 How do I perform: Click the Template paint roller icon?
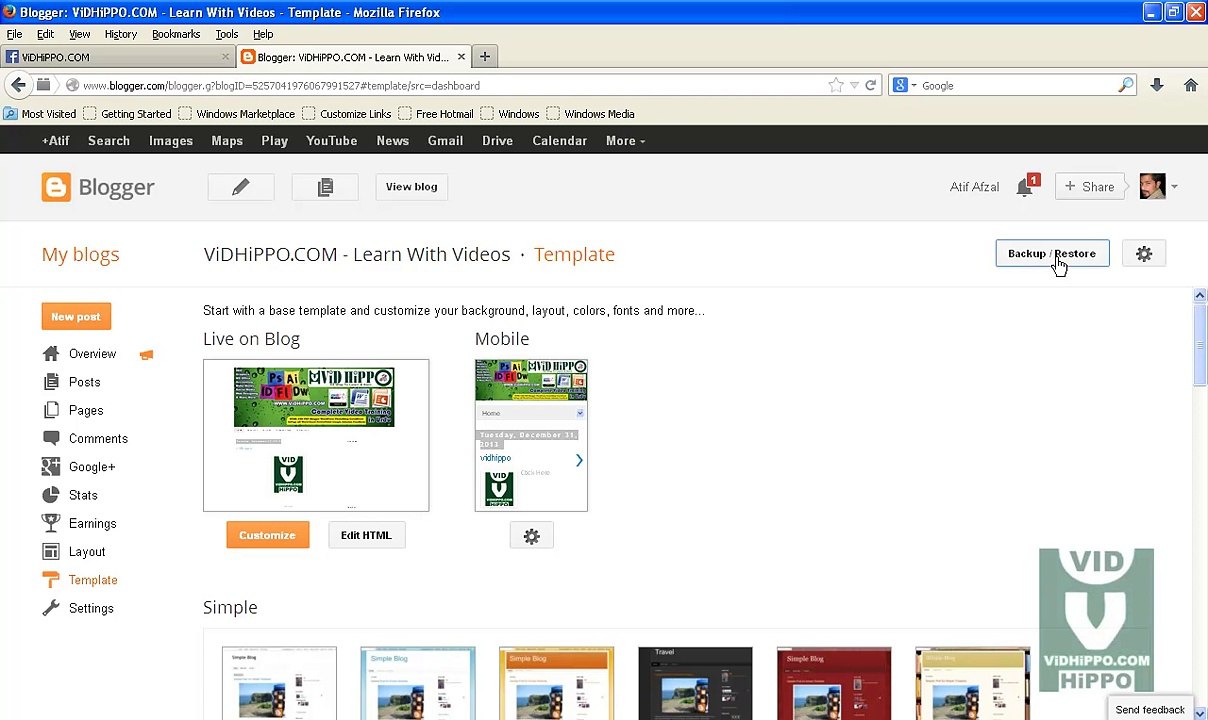tap(51, 580)
